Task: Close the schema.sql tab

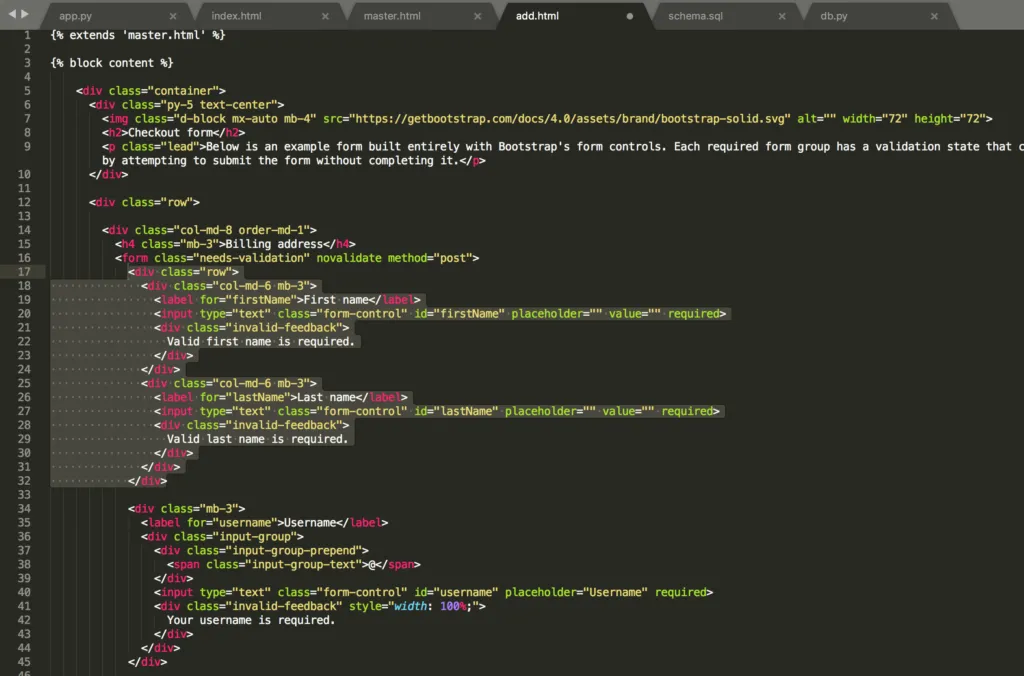Action: (x=782, y=16)
